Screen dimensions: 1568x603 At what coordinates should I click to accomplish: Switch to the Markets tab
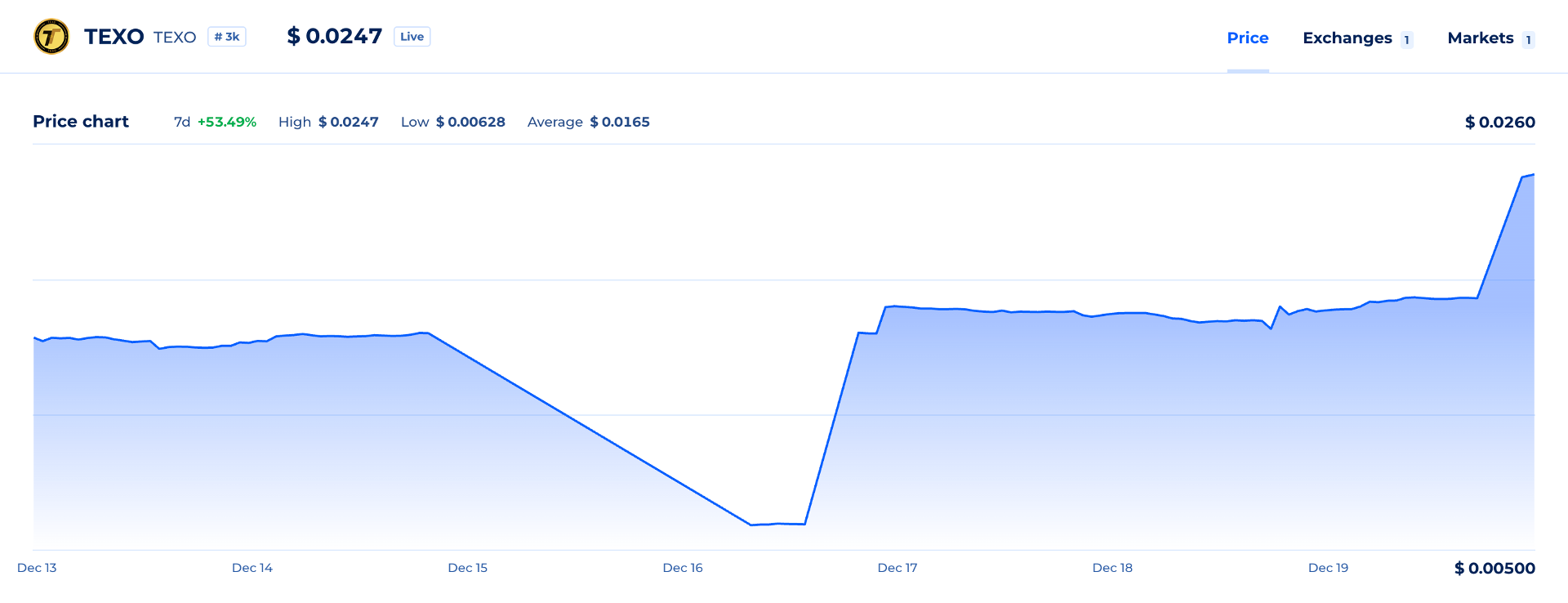click(x=1481, y=38)
